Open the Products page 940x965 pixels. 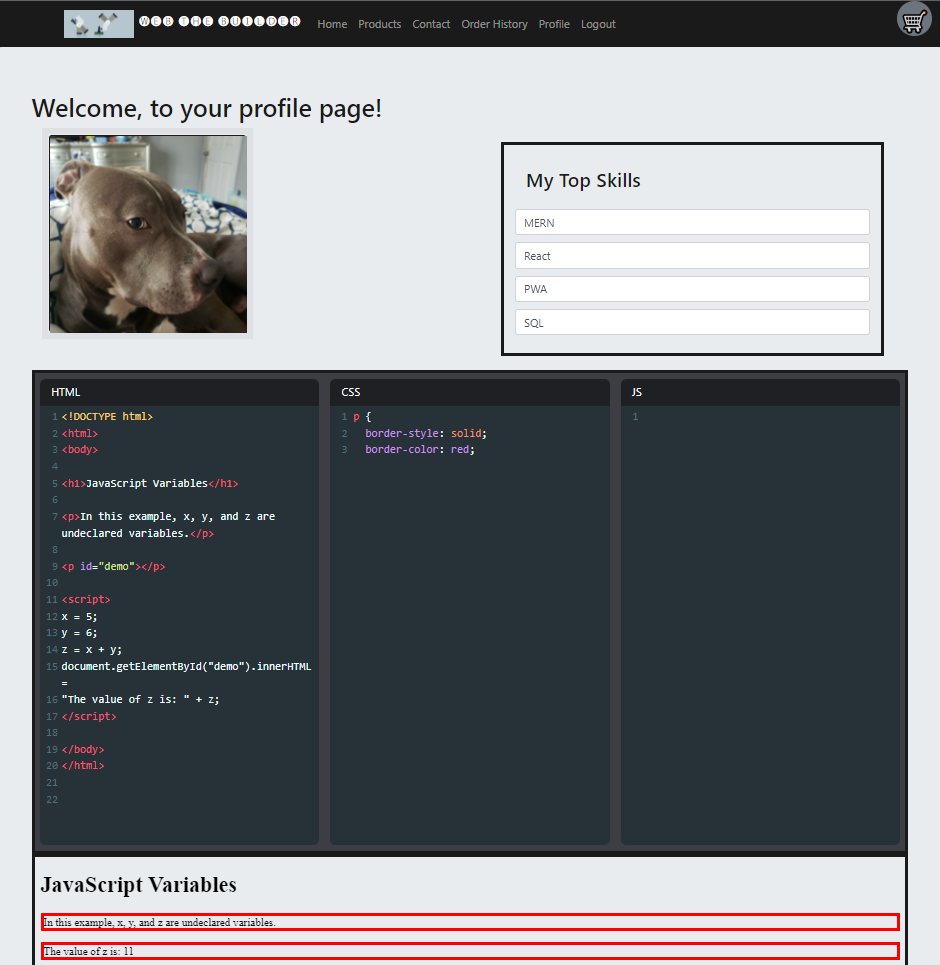point(379,24)
